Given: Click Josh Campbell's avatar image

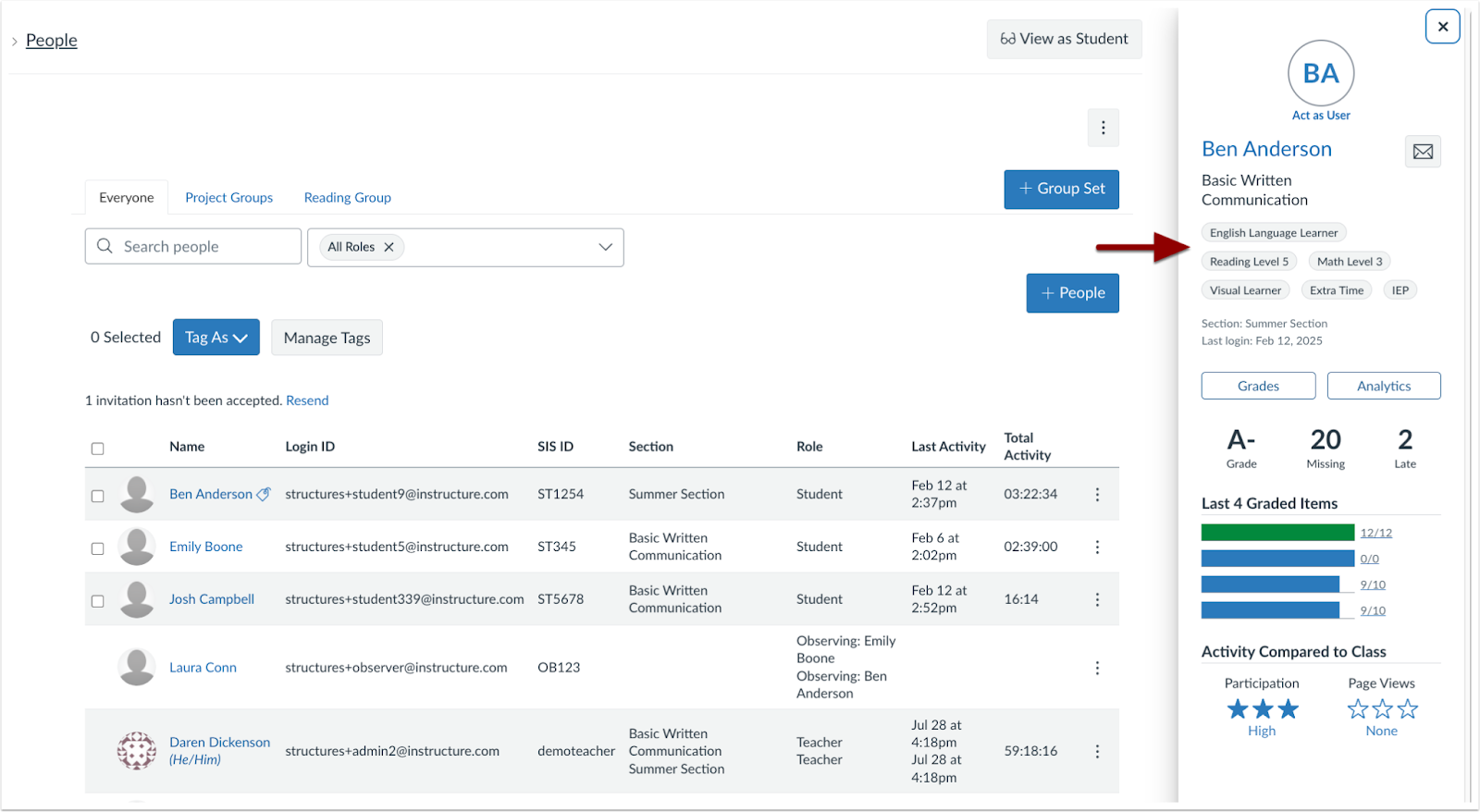Looking at the screenshot, I should coord(137,600).
